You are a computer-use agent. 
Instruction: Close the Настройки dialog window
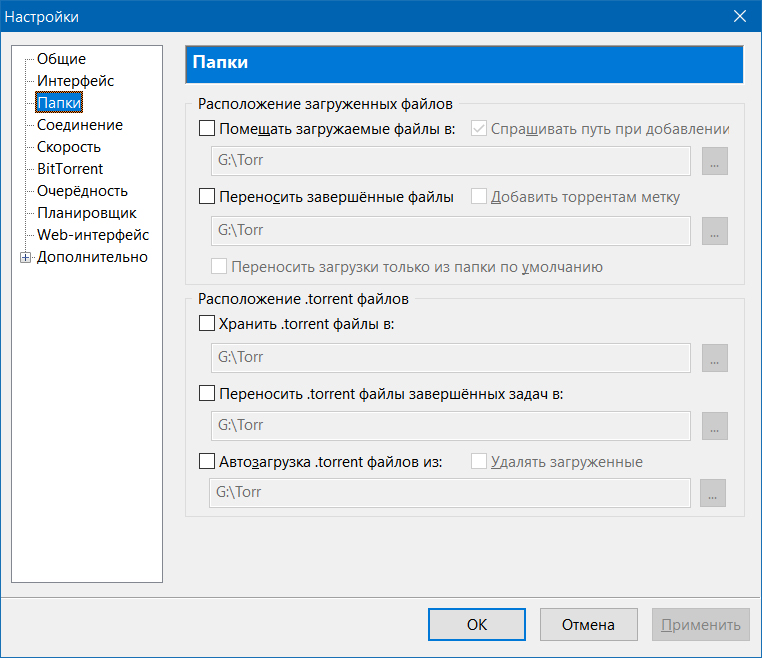tap(739, 16)
